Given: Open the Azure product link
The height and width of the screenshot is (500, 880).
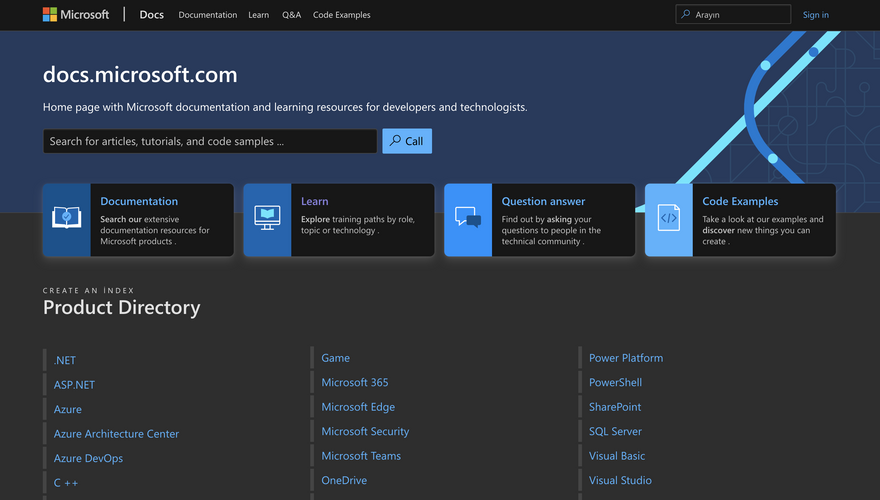Looking at the screenshot, I should coord(68,409).
